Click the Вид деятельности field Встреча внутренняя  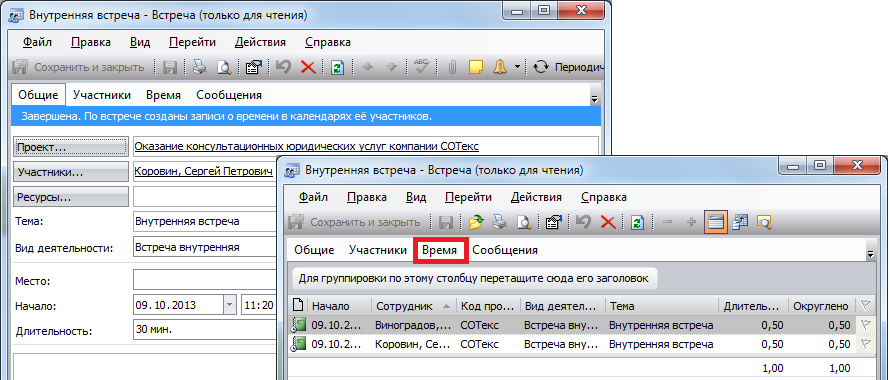[204, 248]
